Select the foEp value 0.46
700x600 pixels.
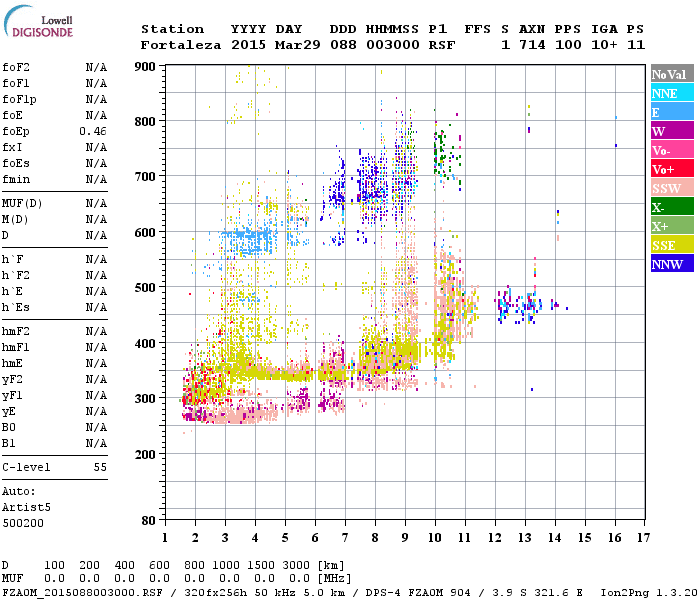[x=94, y=131]
